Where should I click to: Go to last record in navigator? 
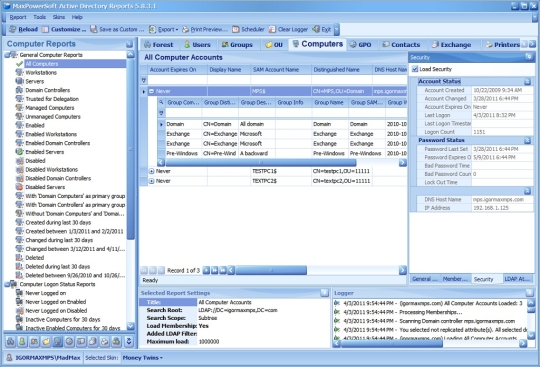click(x=222, y=271)
